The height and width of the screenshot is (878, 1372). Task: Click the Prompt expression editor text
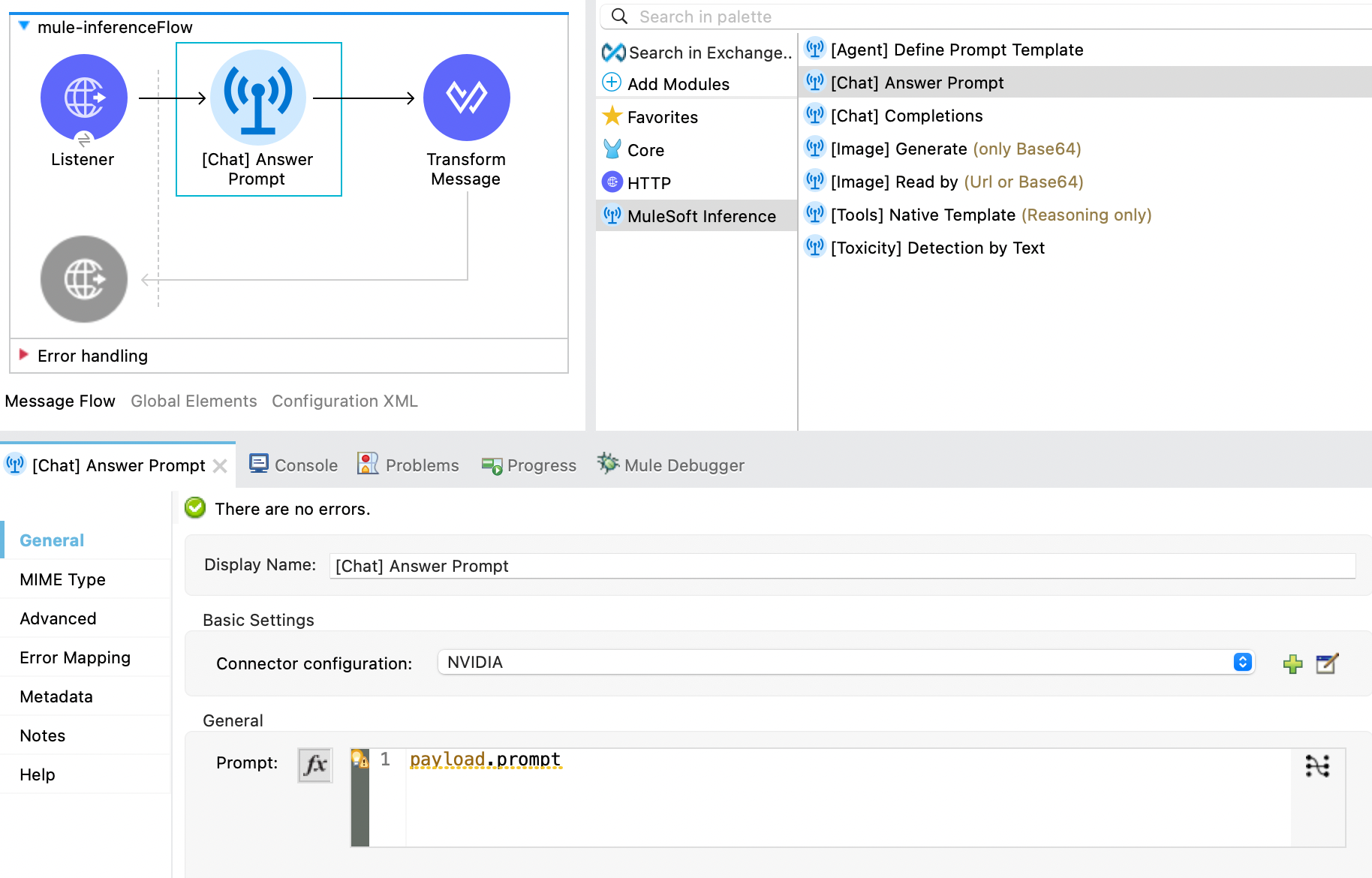(x=485, y=759)
